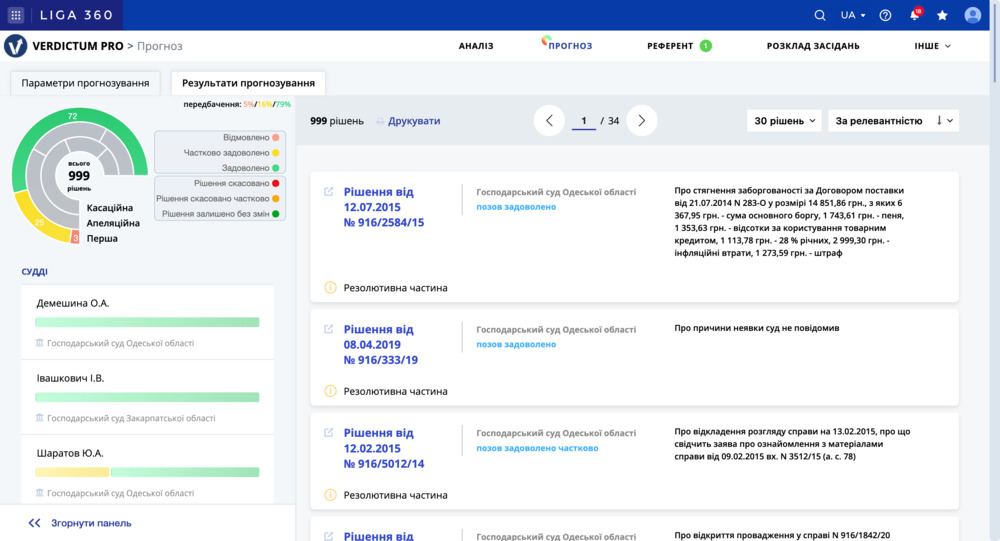Click the search magnifier icon
Viewport: 1000px width, 541px height.
pos(820,15)
